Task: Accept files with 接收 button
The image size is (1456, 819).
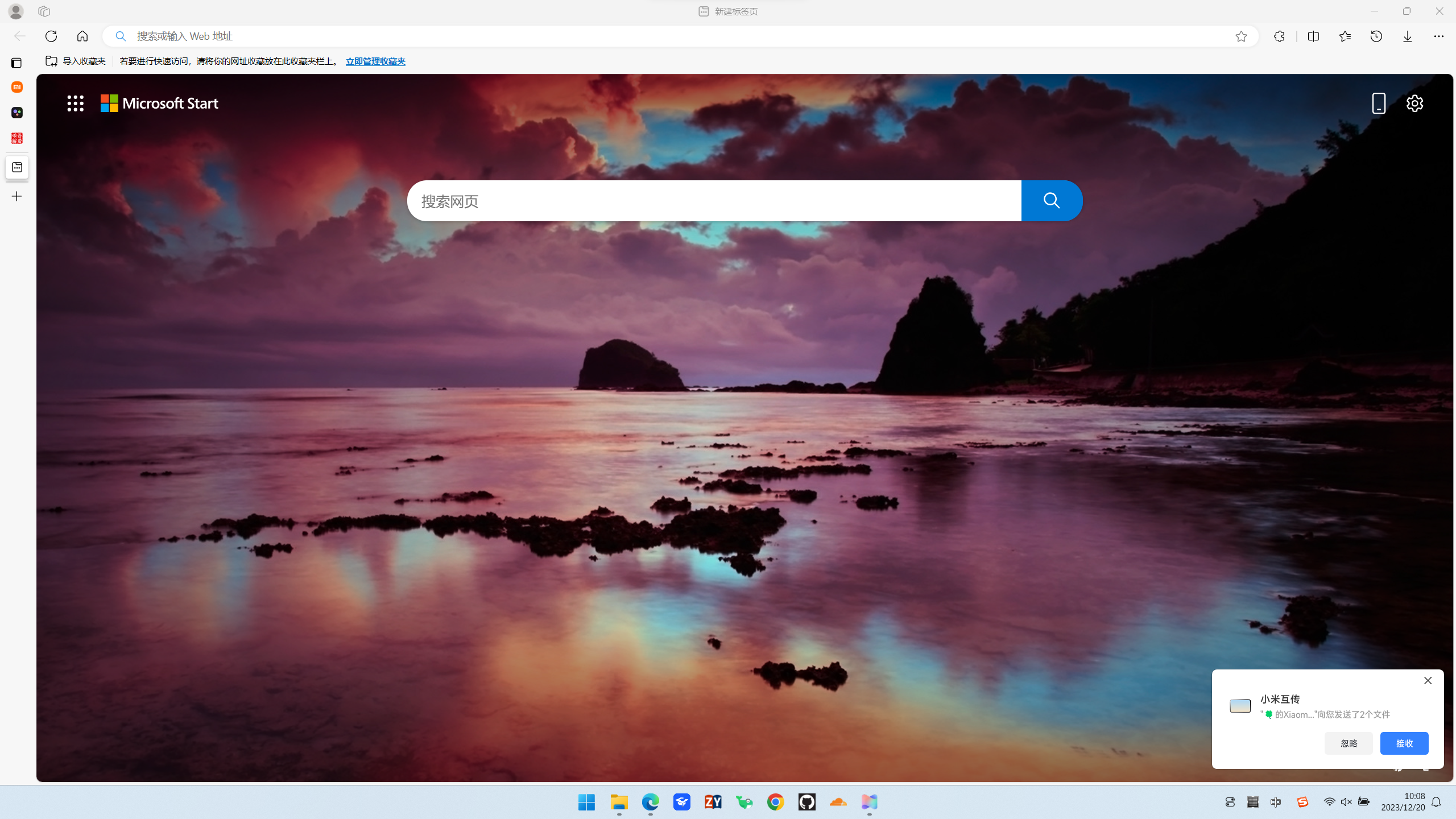Action: pyautogui.click(x=1404, y=743)
